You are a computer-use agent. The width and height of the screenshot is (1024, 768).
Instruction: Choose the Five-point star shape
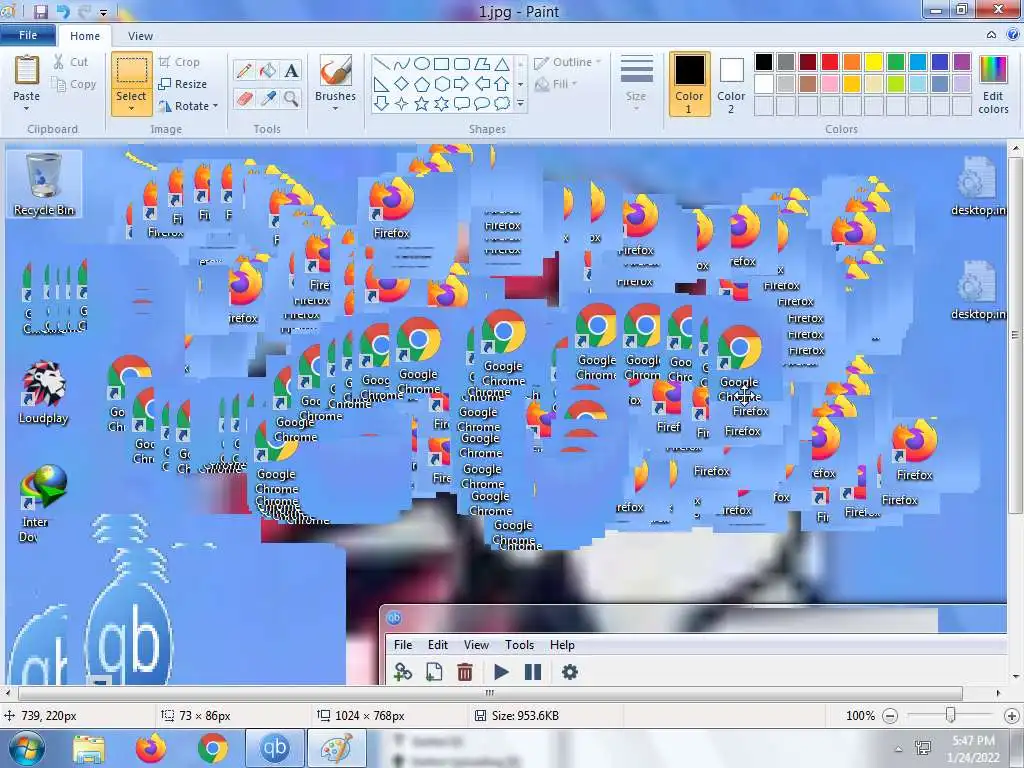tap(422, 104)
